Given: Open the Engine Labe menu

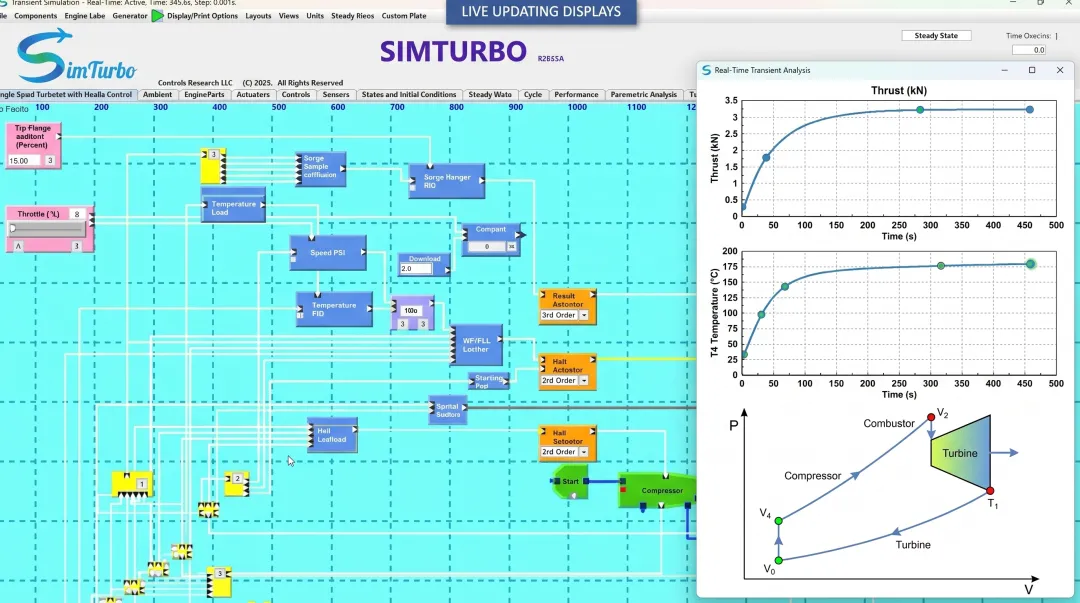Looking at the screenshot, I should point(85,16).
